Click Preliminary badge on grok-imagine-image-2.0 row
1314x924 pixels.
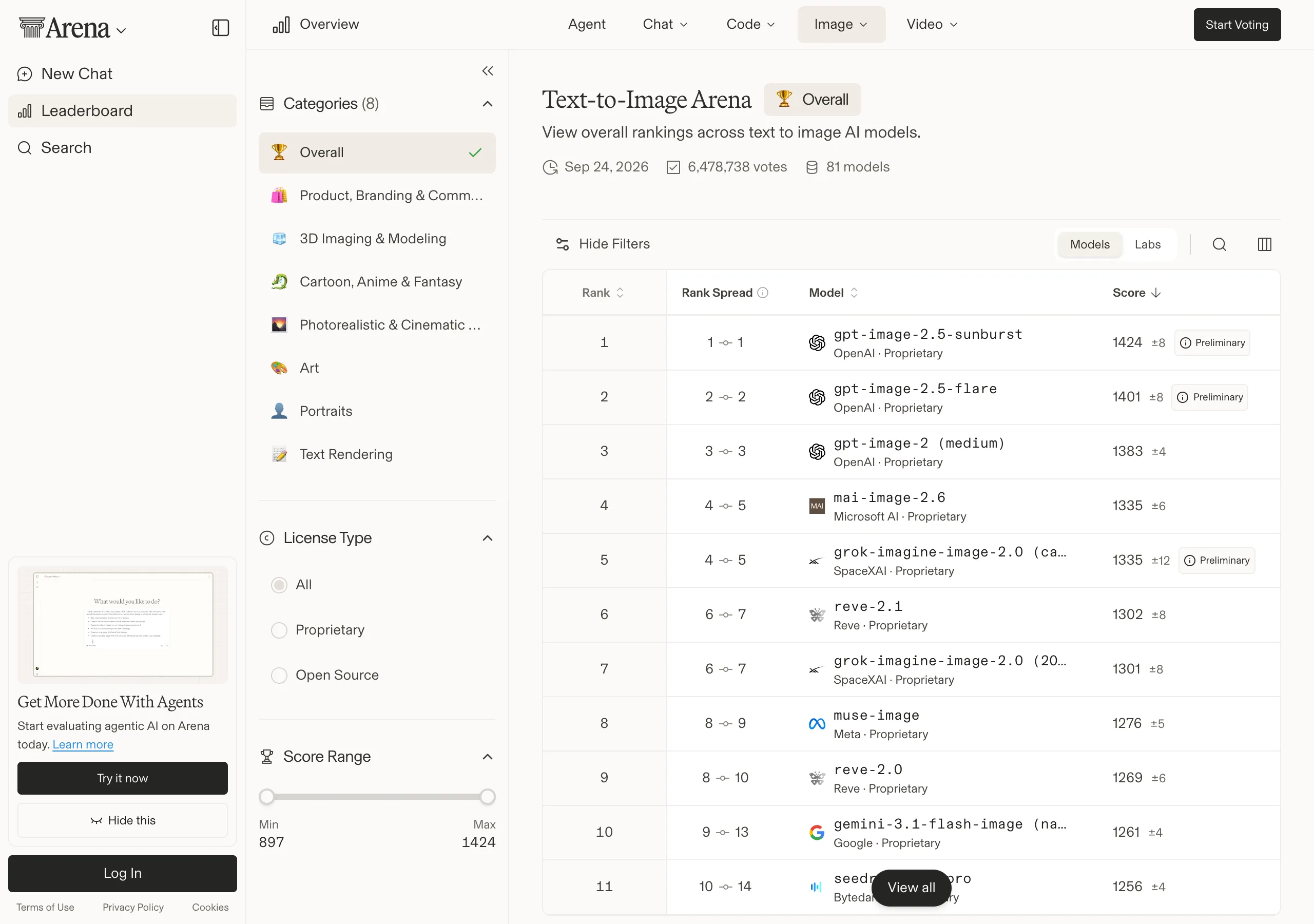click(x=1216, y=560)
